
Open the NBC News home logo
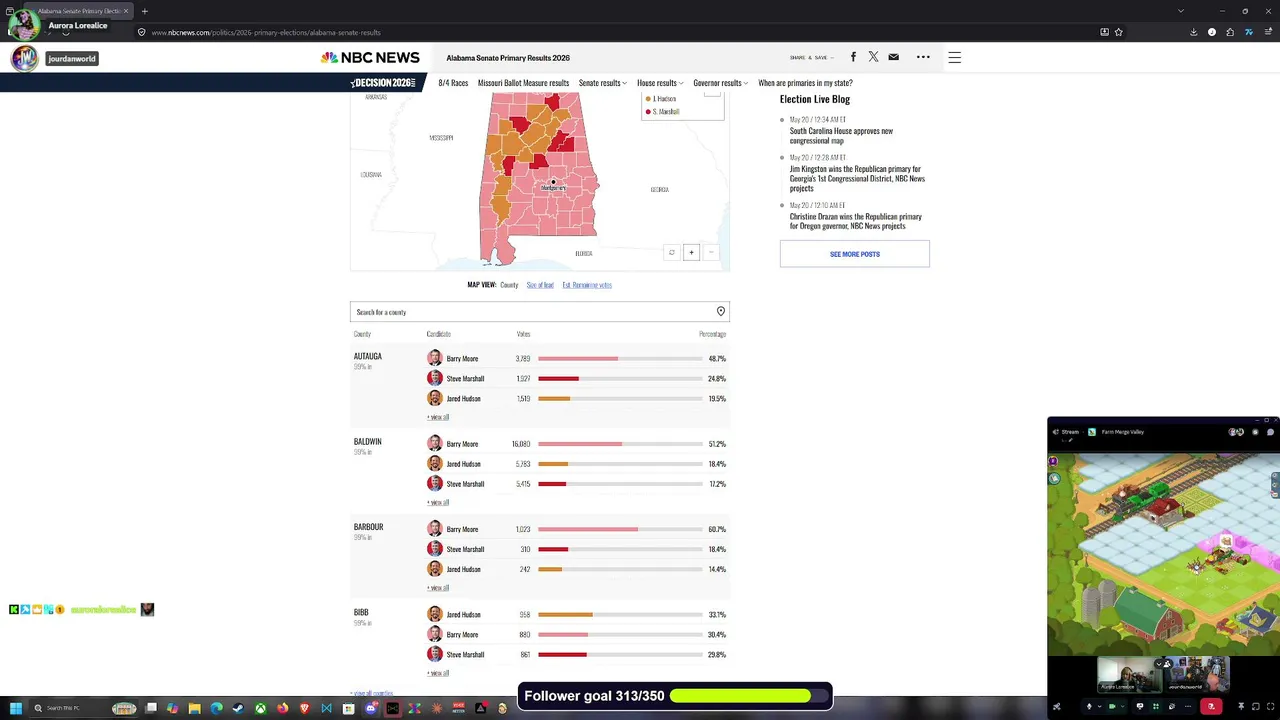370,58
